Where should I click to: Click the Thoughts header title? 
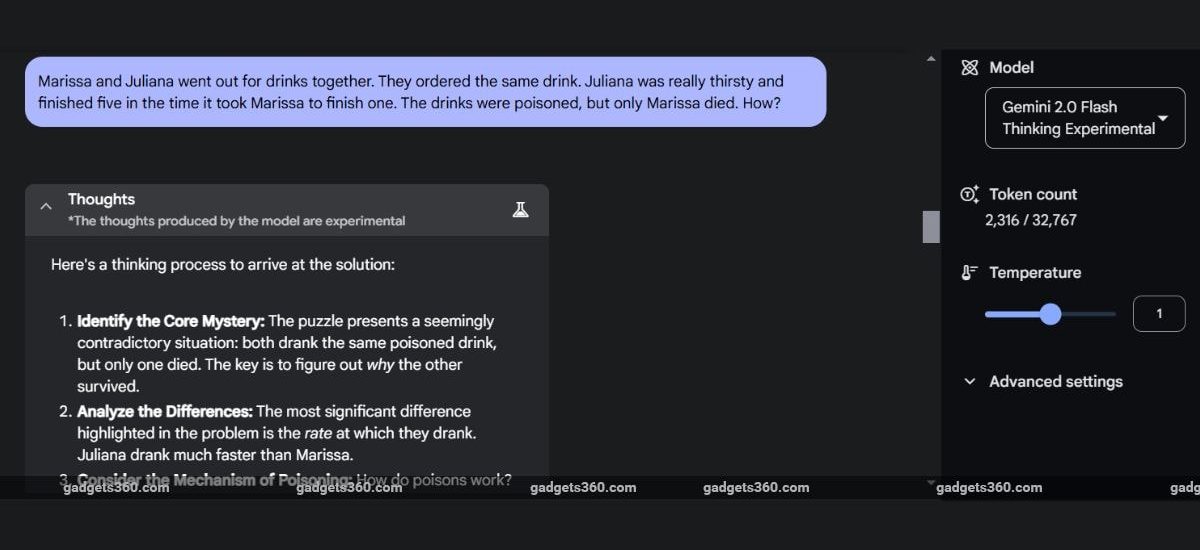pos(101,200)
